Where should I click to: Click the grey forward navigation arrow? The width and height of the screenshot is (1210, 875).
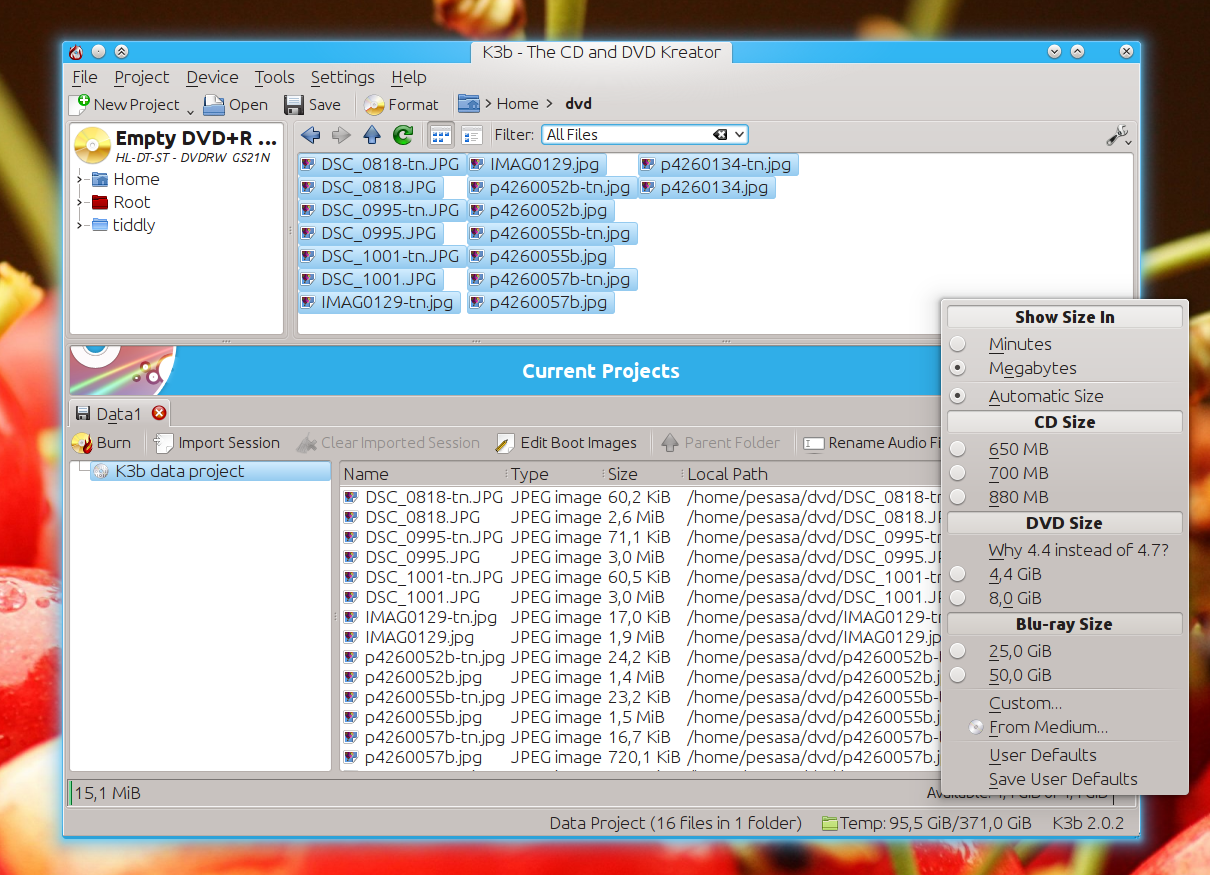(x=341, y=135)
